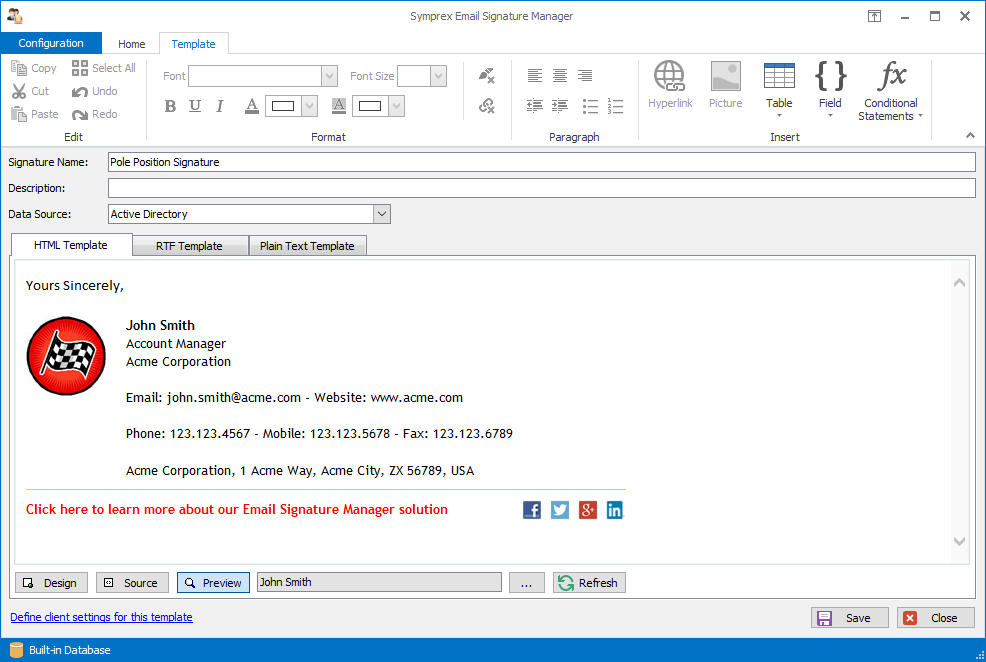Expand the Font Size dropdown
Image resolution: width=986 pixels, height=662 pixels.
[438, 76]
